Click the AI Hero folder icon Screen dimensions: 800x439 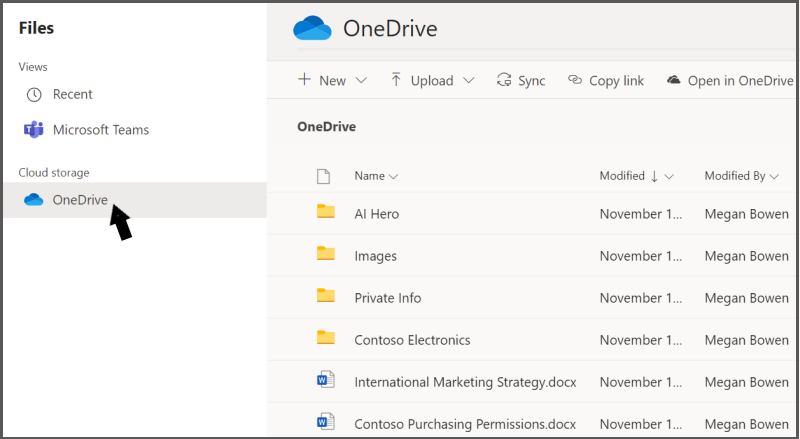coord(326,211)
